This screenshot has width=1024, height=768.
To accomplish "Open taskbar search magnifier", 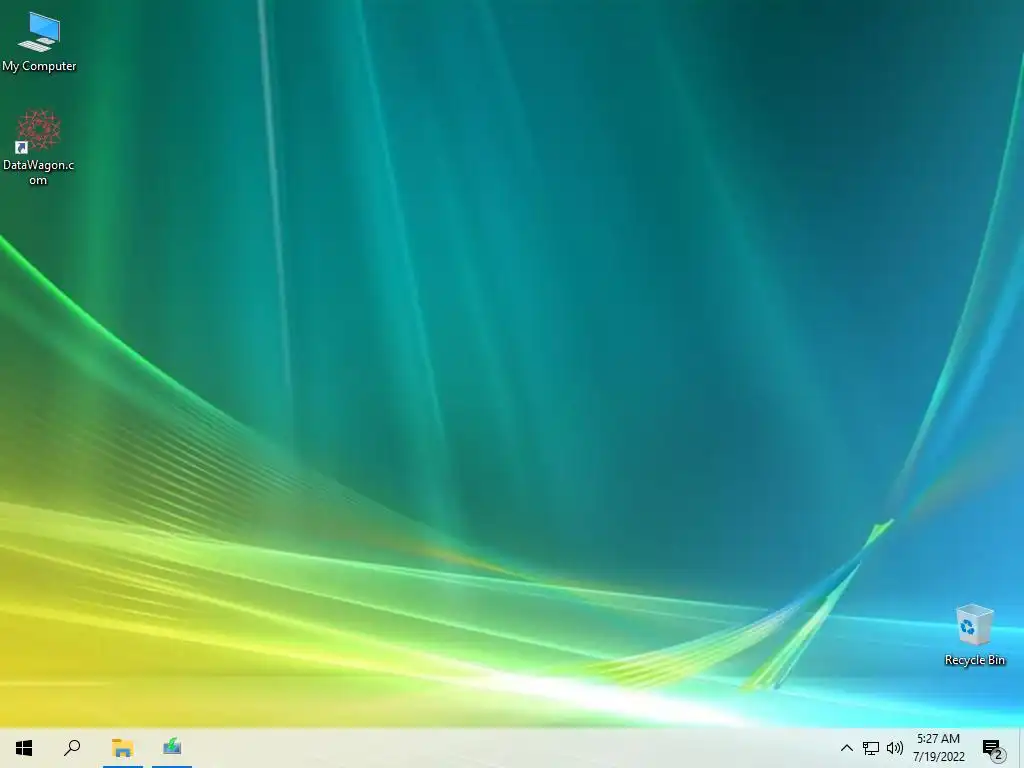I will click(72, 748).
